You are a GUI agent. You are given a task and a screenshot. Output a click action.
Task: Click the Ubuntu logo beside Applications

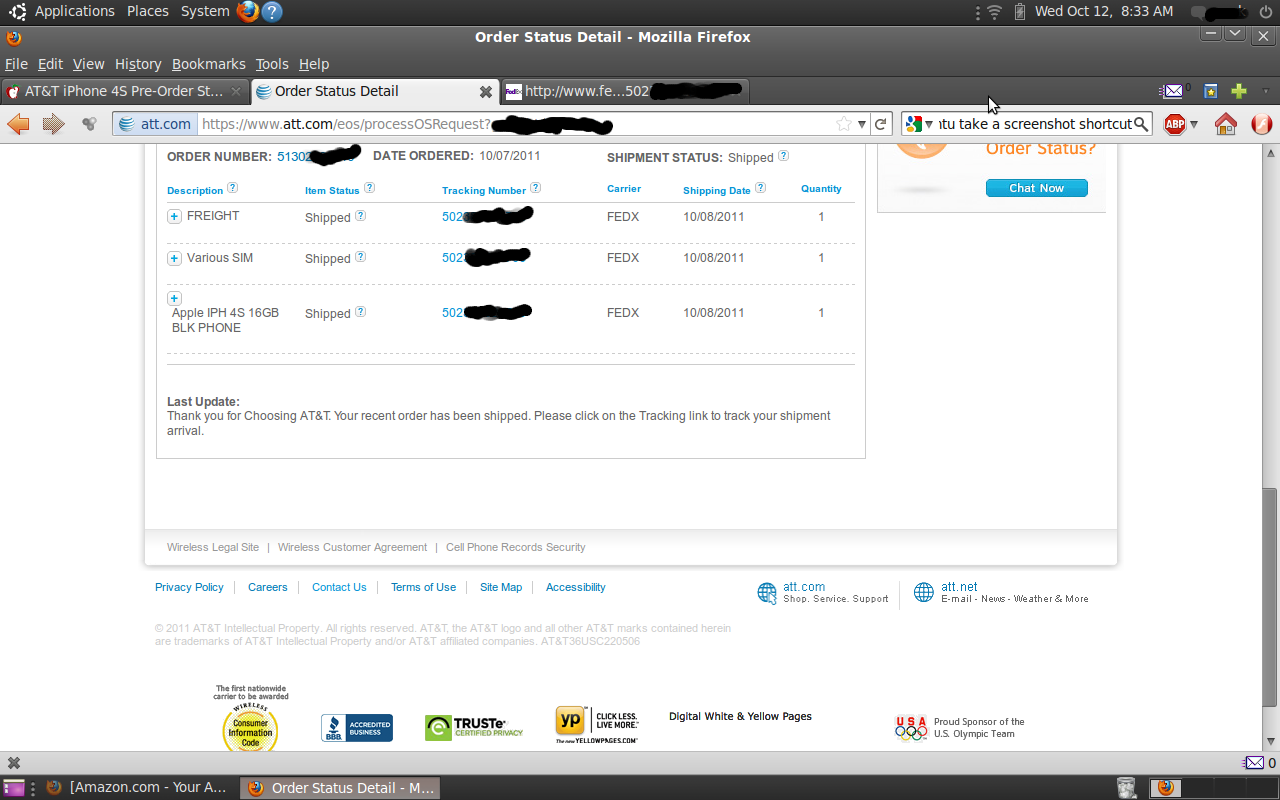click(x=17, y=11)
